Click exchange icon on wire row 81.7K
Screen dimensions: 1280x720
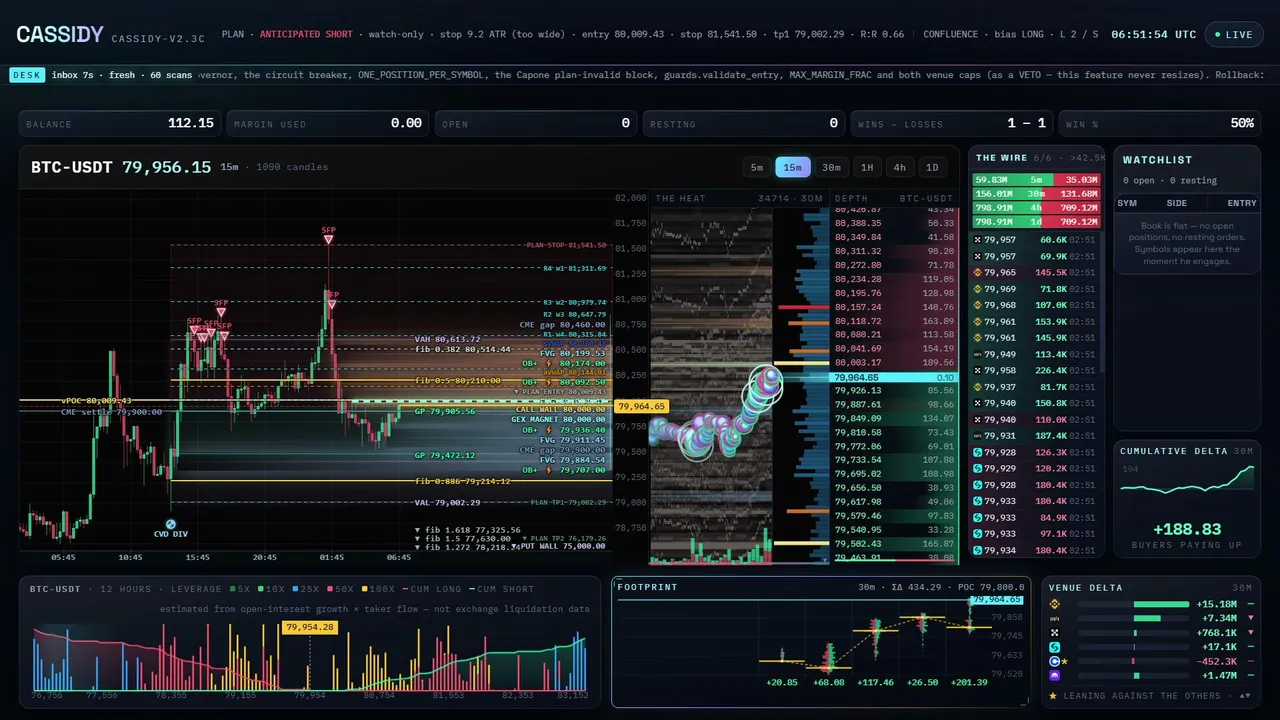point(978,387)
